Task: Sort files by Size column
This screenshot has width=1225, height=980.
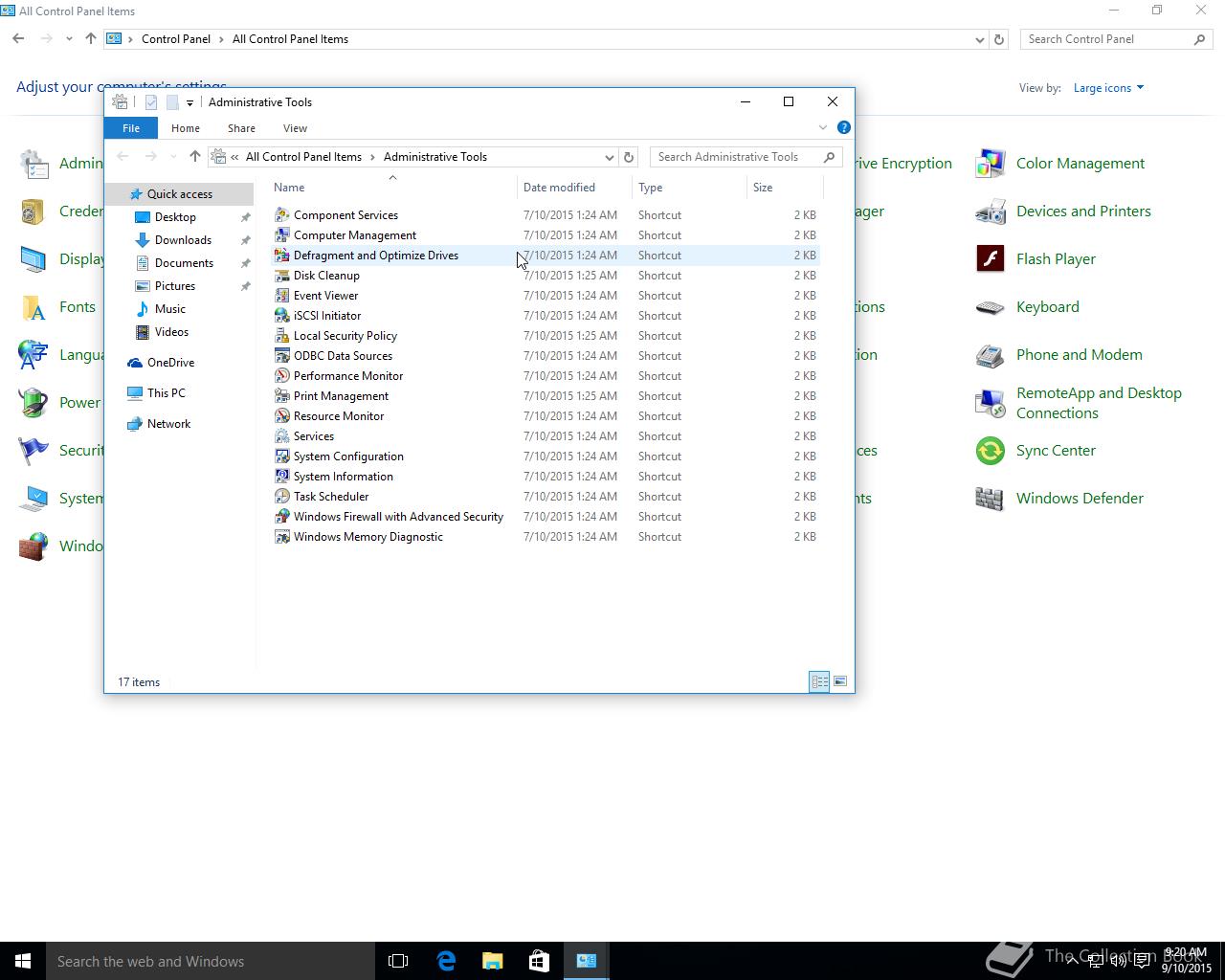Action: coord(785,188)
